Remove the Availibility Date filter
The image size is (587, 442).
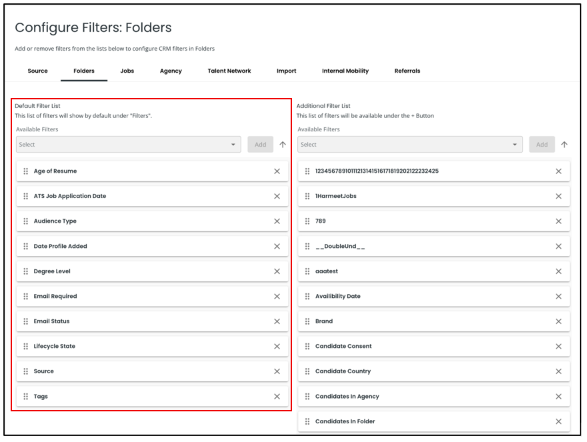point(559,296)
